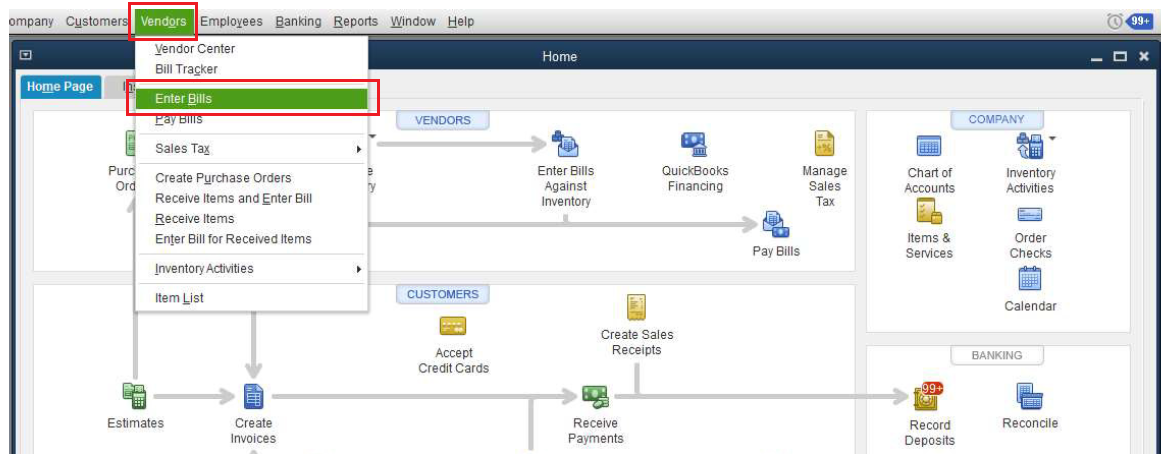Screen dimensions: 1162x454
Task: Open Items & Services icon
Action: click(929, 213)
